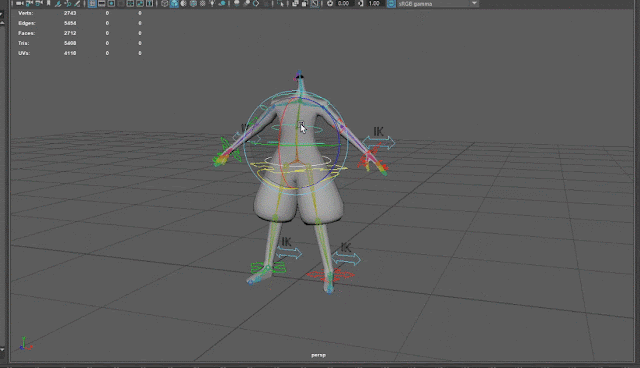Toggle Multisample Anti-aliasing icon
This screenshot has width=640, height=368.
[x=256, y=3]
